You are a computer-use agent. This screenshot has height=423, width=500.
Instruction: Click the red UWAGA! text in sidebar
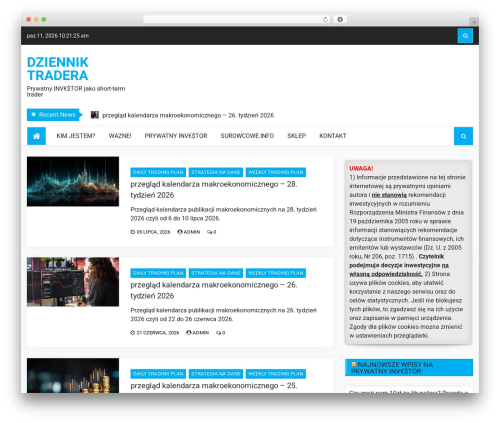coord(361,168)
